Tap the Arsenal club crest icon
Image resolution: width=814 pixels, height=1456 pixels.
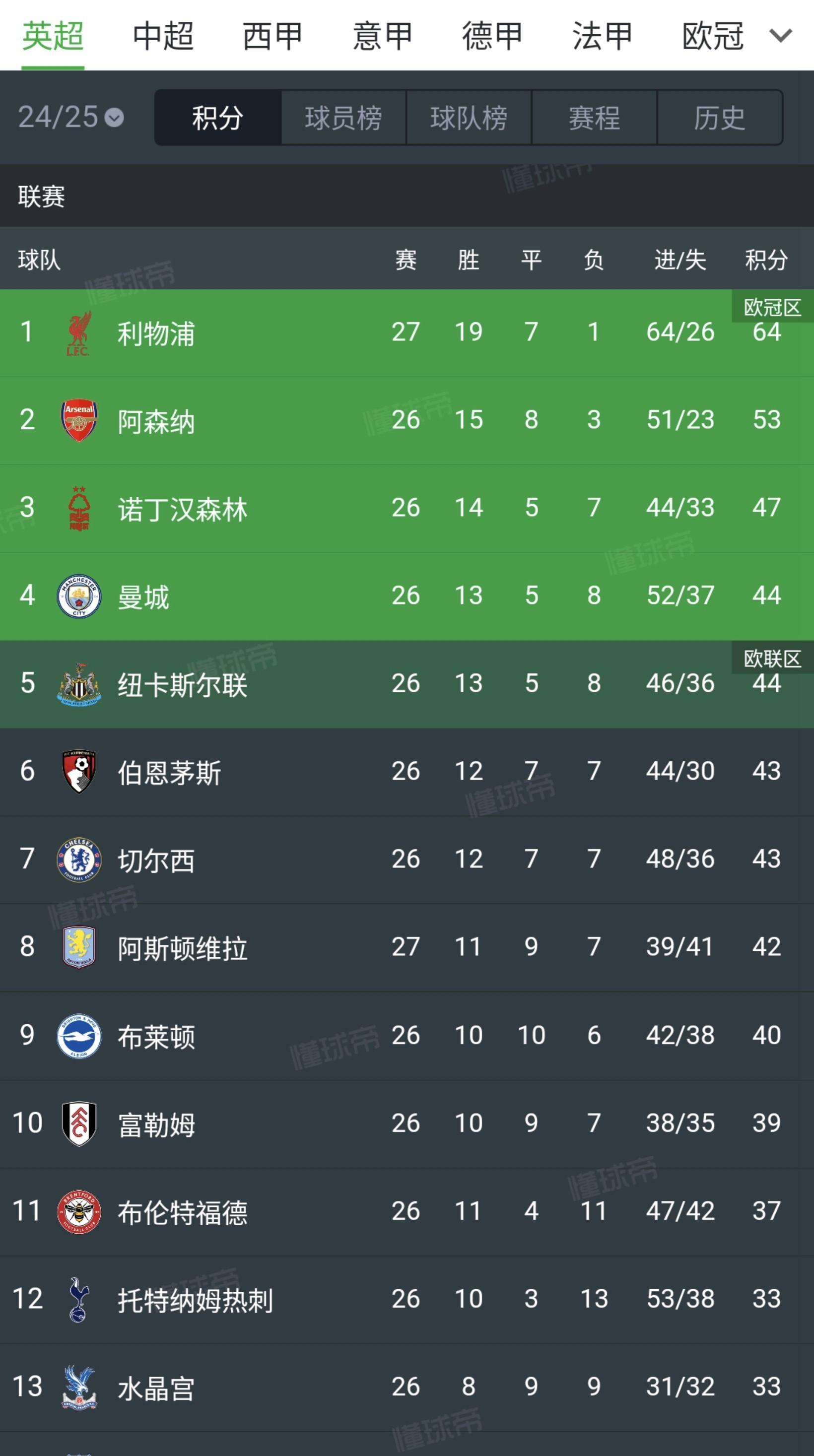click(x=78, y=420)
